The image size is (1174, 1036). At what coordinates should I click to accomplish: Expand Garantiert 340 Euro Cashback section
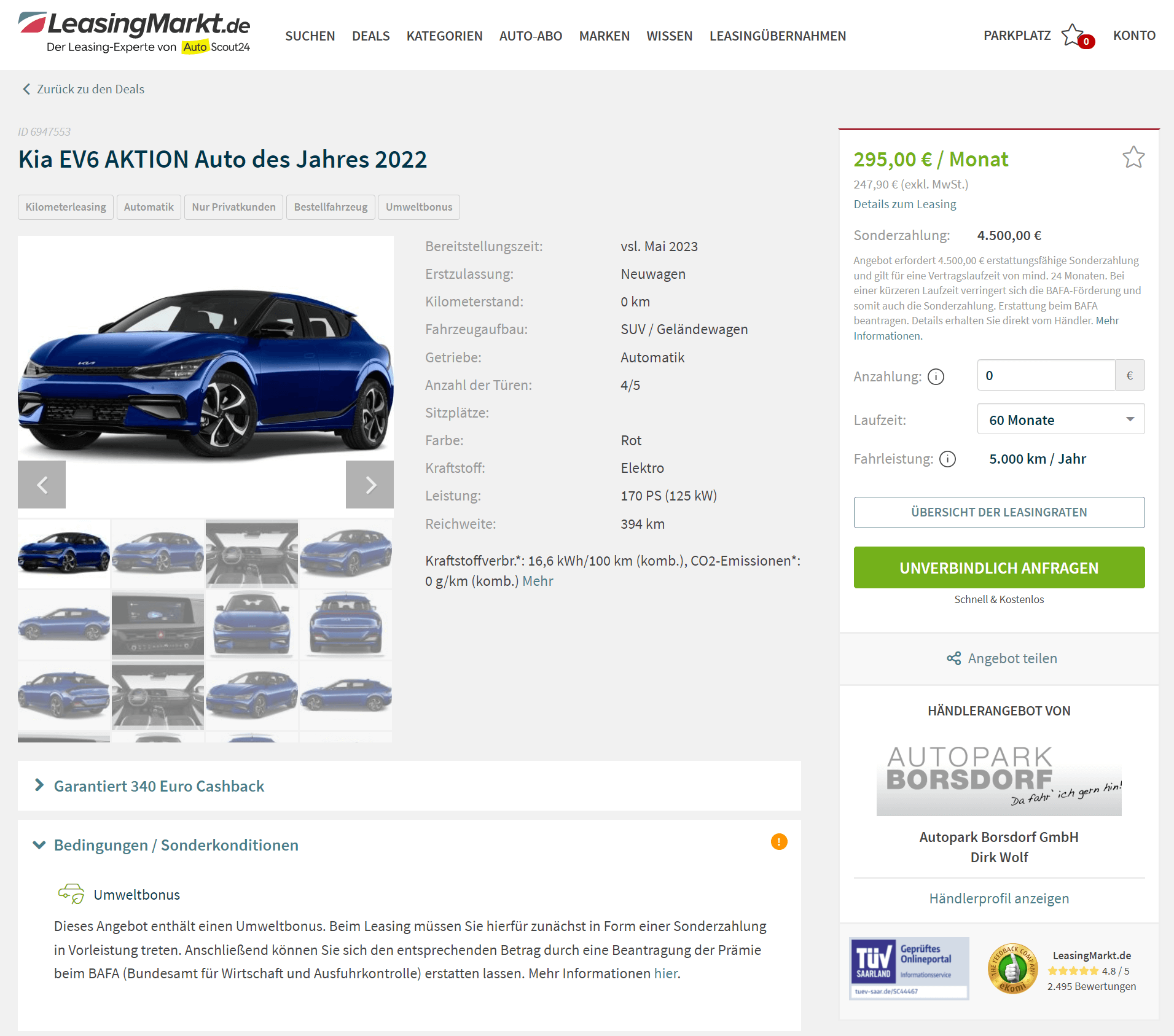click(x=409, y=785)
